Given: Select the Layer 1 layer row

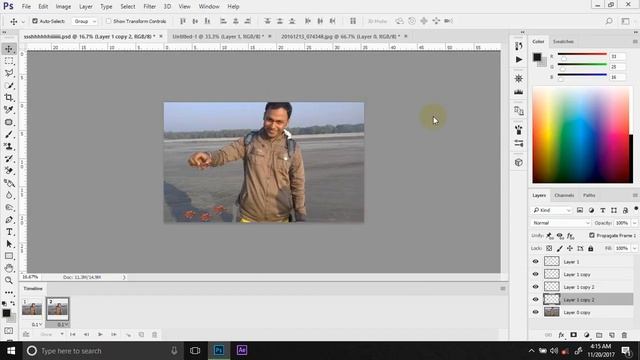Looking at the screenshot, I should coord(582,262).
